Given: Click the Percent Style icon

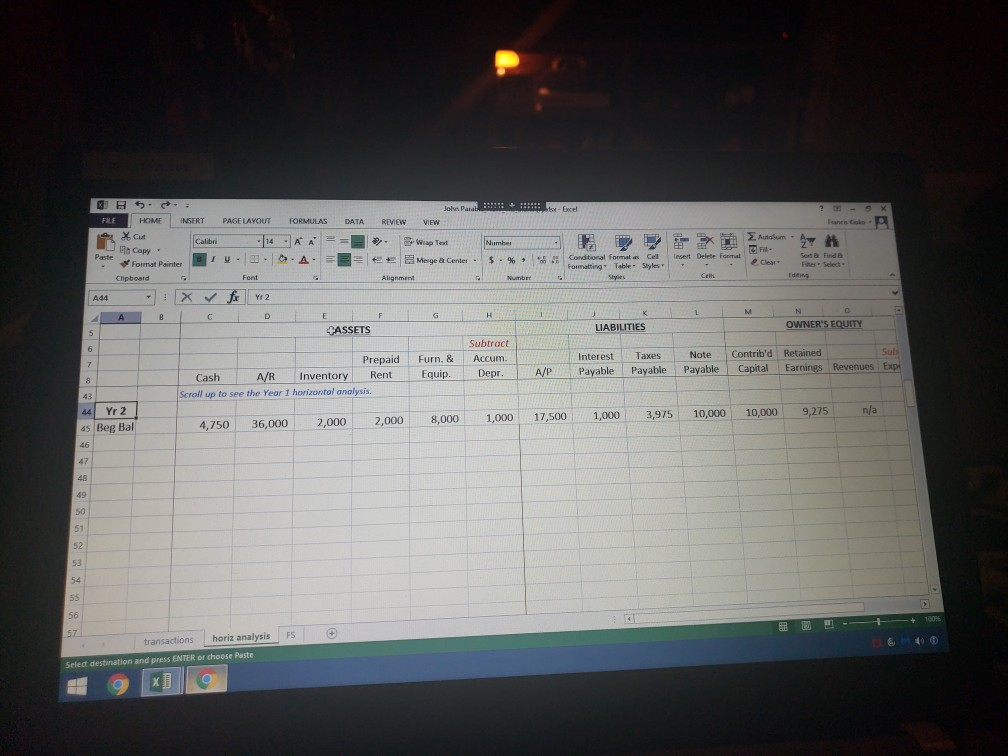Looking at the screenshot, I should [x=509, y=259].
